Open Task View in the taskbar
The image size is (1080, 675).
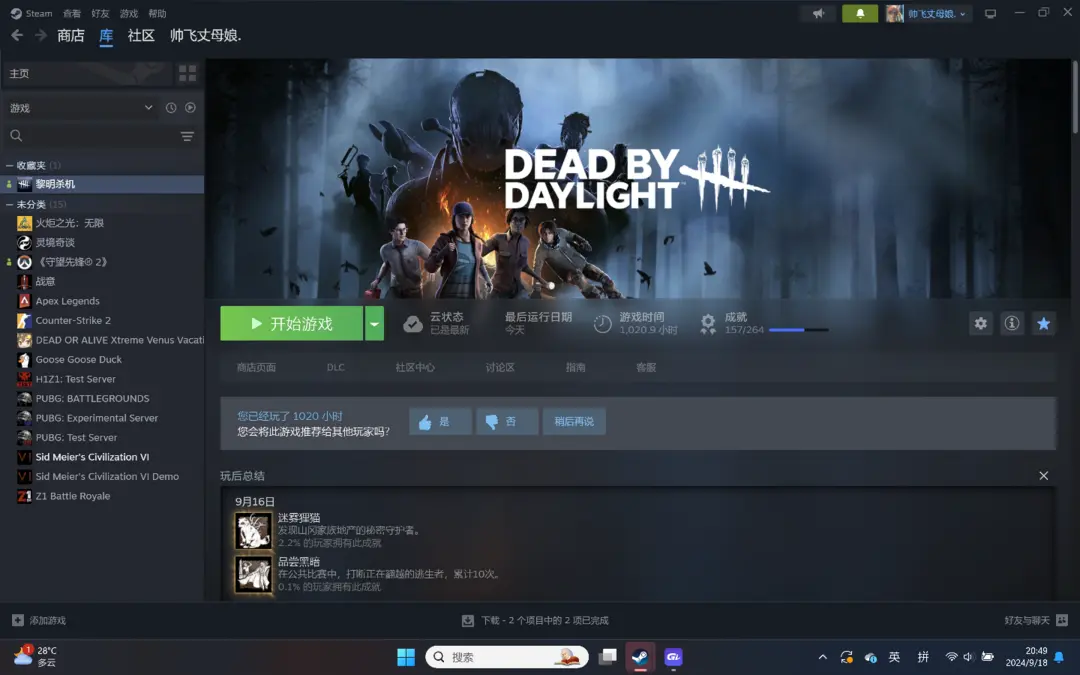pyautogui.click(x=607, y=657)
